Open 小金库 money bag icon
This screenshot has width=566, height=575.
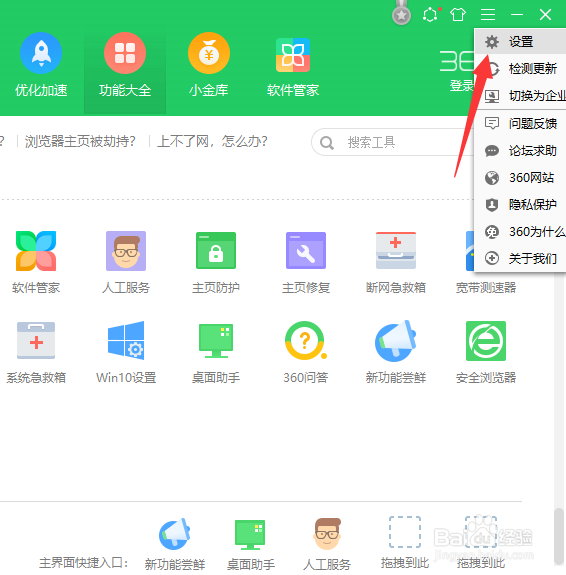tap(209, 53)
